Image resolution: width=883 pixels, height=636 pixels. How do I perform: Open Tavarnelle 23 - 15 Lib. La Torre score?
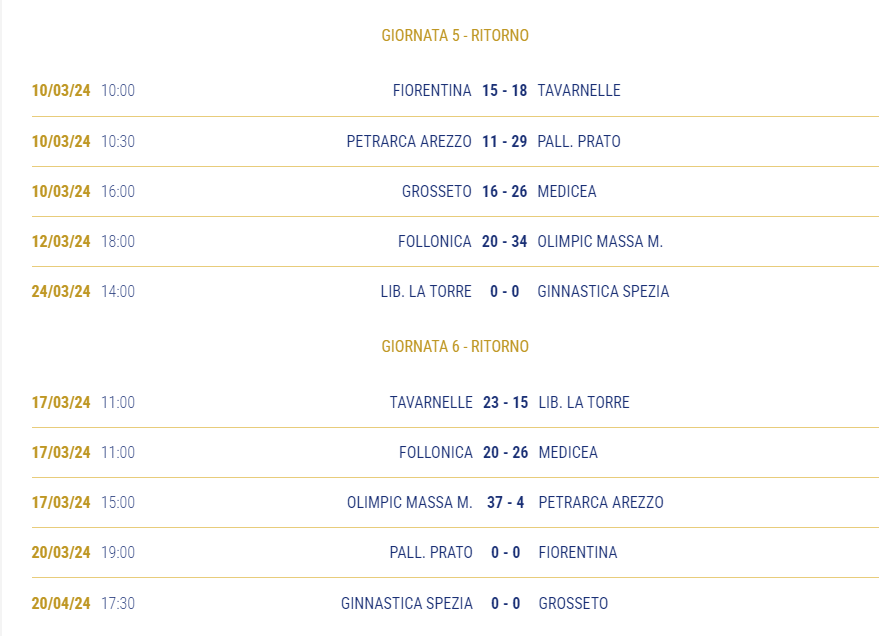[505, 402]
